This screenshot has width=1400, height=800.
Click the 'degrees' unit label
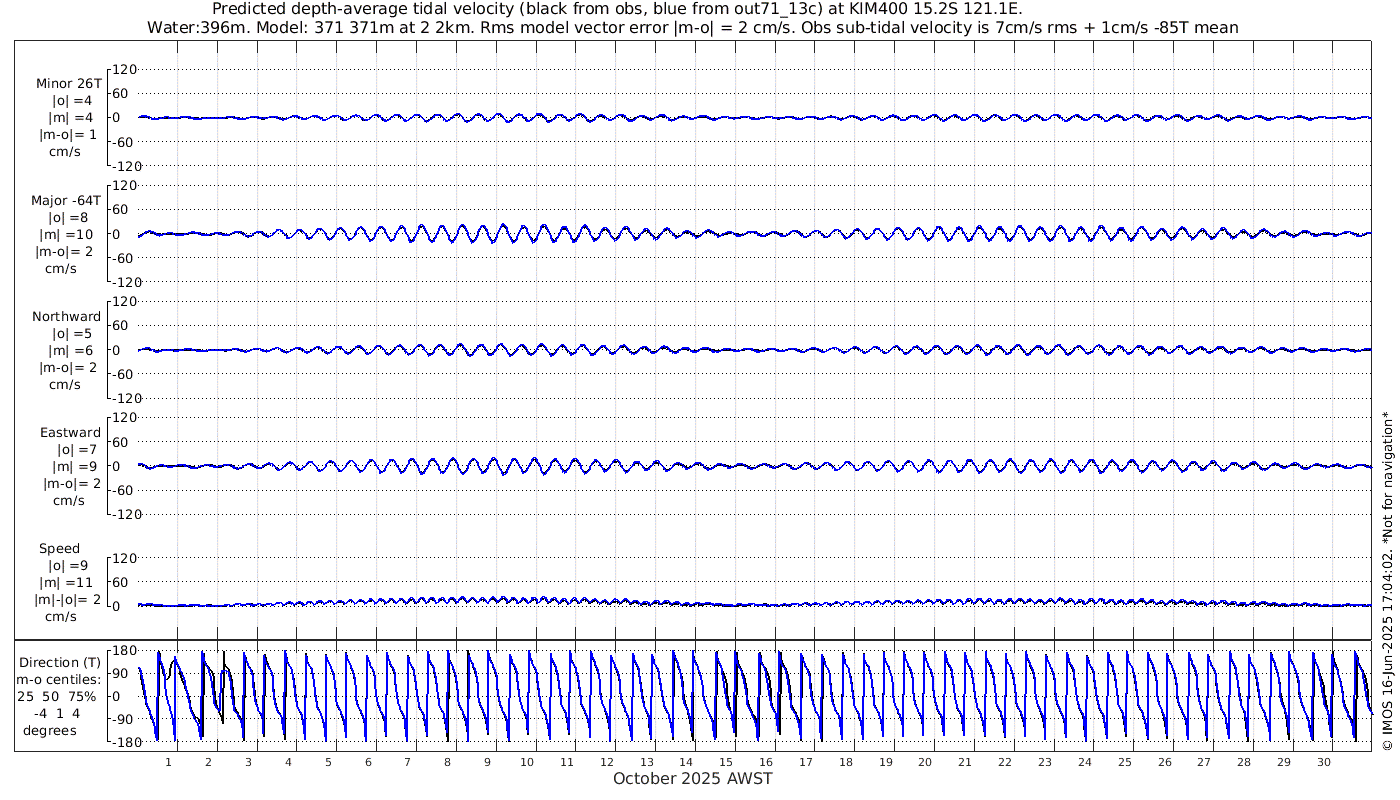[50, 731]
